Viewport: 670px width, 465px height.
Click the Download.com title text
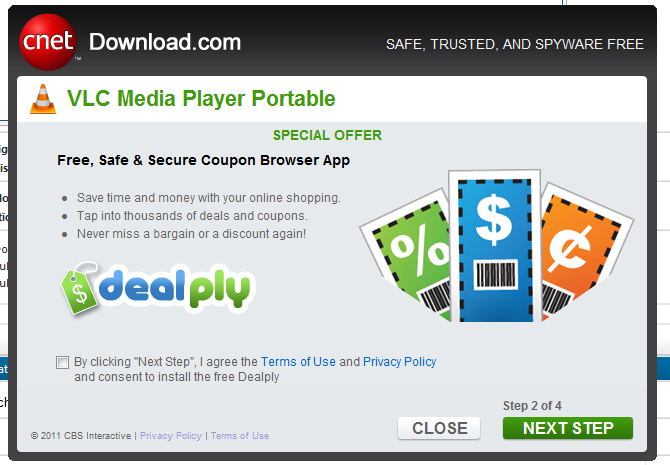click(165, 42)
